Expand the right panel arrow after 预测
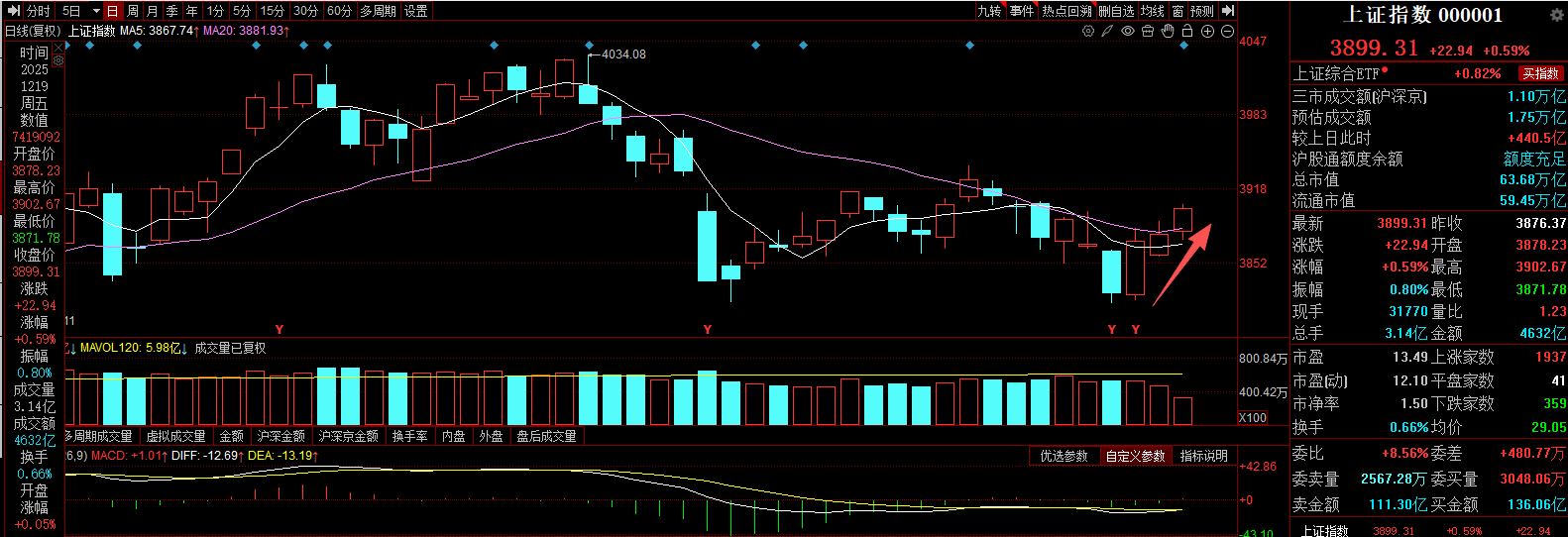1568x537 pixels. (x=1228, y=11)
